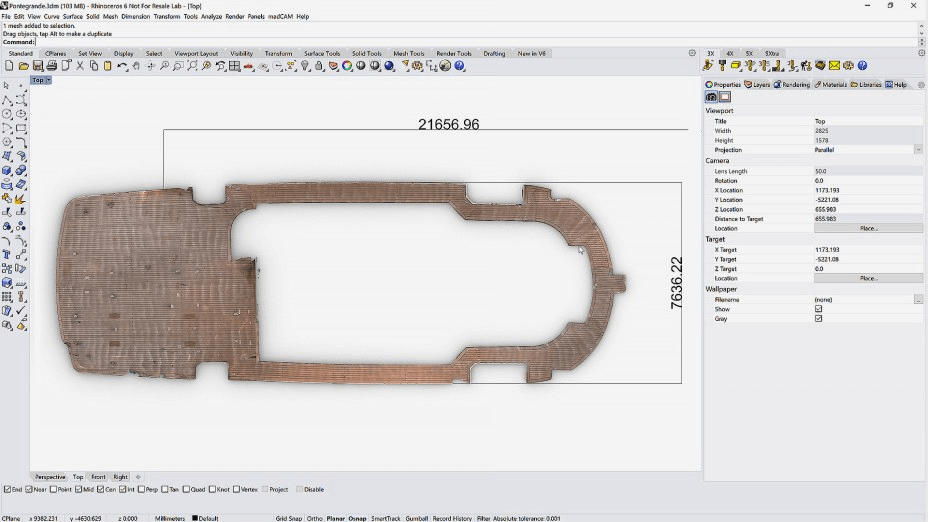The height and width of the screenshot is (522, 928).
Task: Switch to the Perspective viewport tab
Action: click(x=50, y=477)
